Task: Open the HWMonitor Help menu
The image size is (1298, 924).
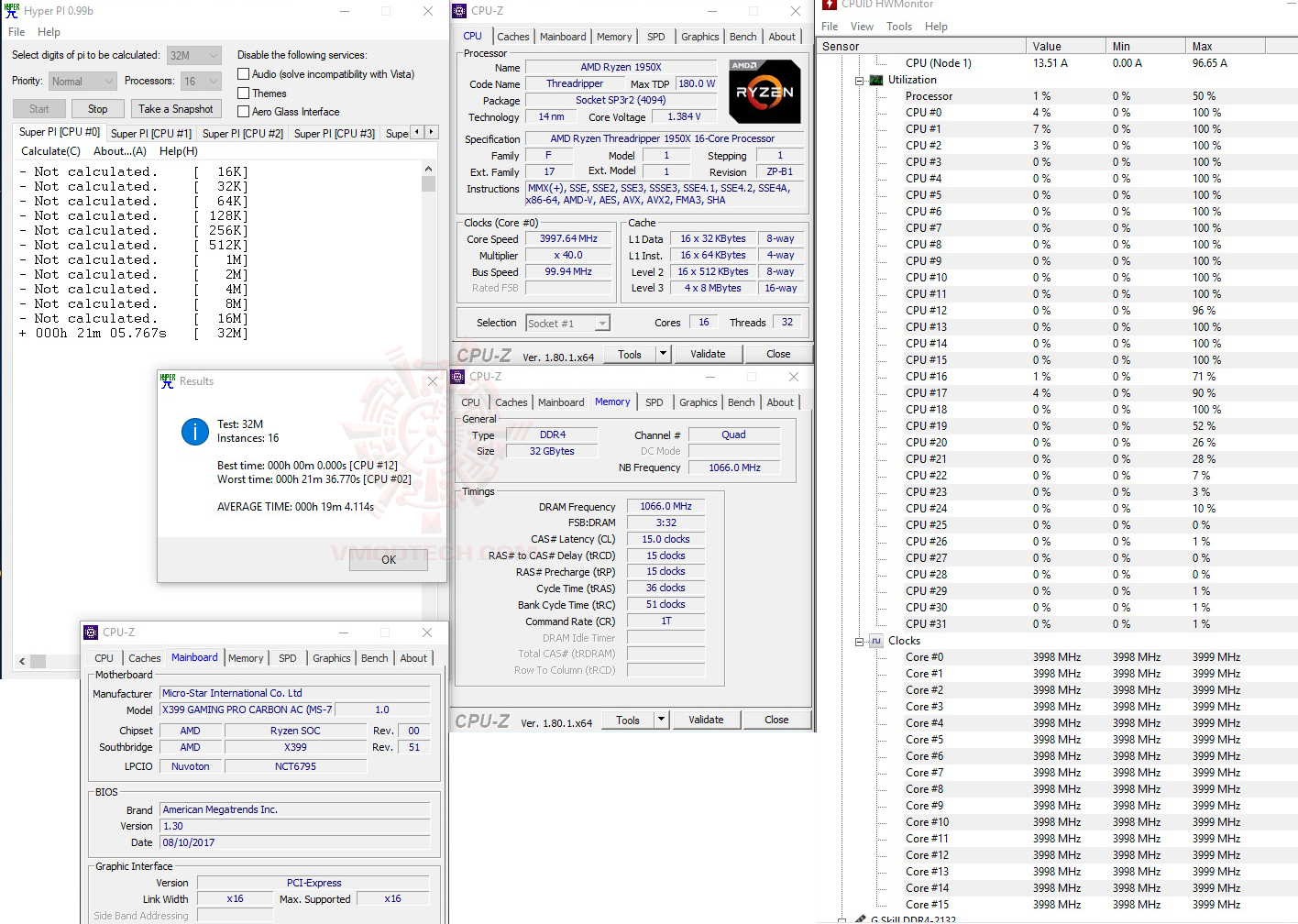Action: coord(936,27)
